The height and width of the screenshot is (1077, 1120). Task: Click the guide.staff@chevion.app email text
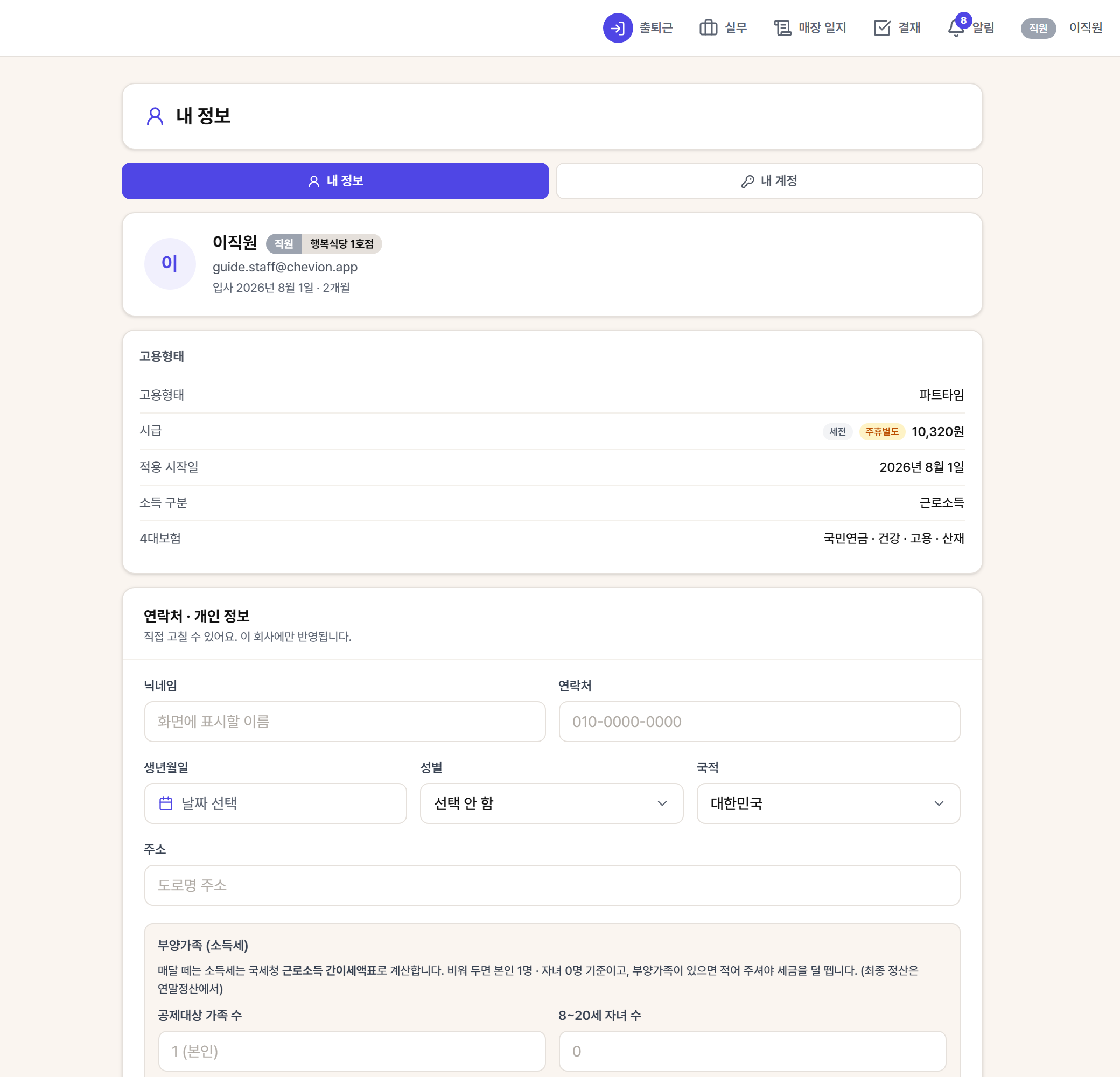[x=285, y=267]
